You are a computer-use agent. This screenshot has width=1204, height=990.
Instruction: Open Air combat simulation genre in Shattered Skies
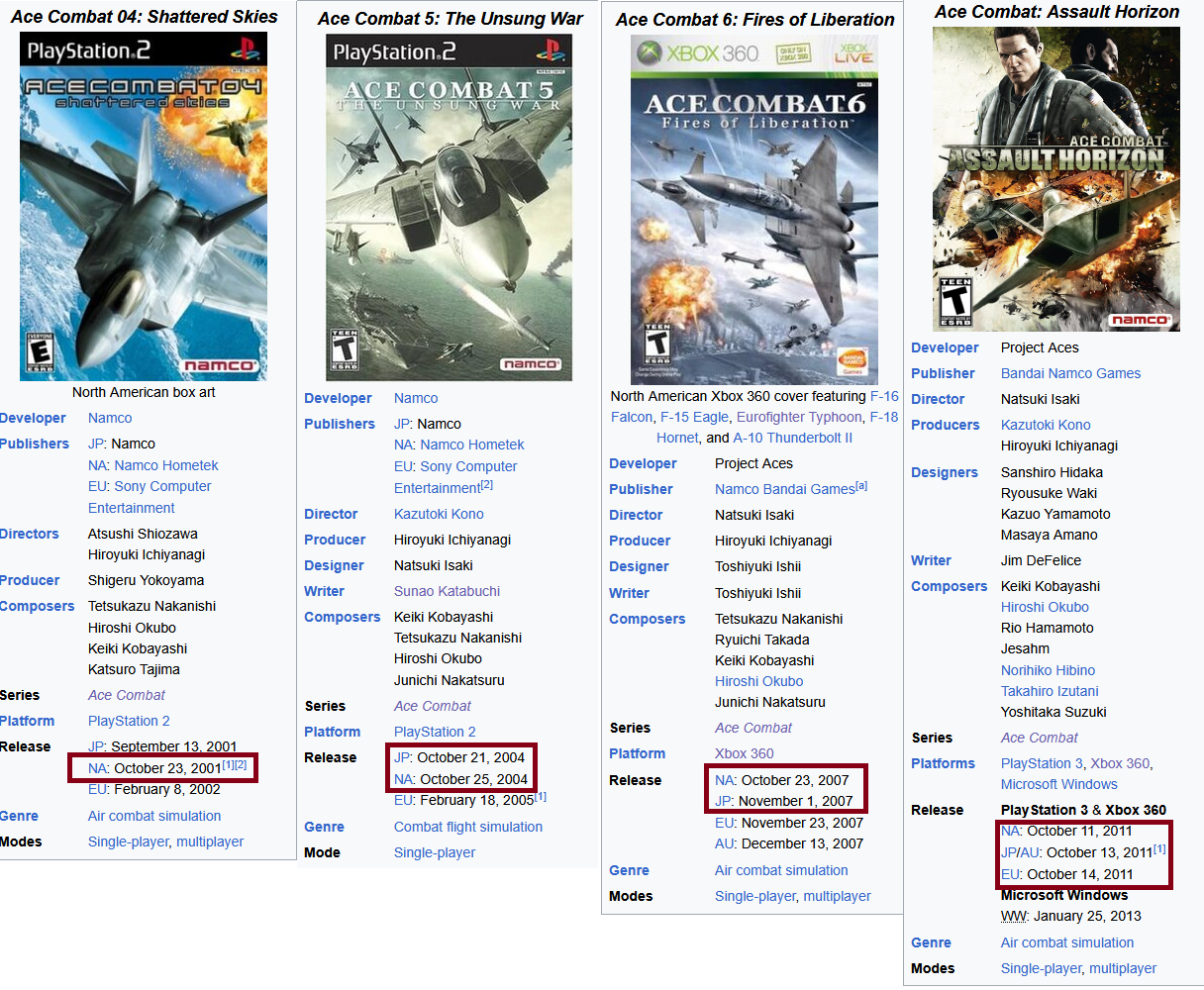[x=154, y=816]
